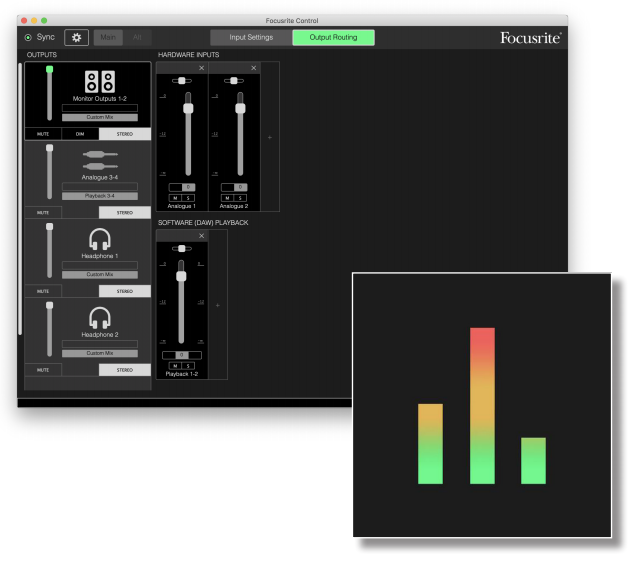
Task: Click the Headphone 1 output level fader
Action: click(x=49, y=251)
